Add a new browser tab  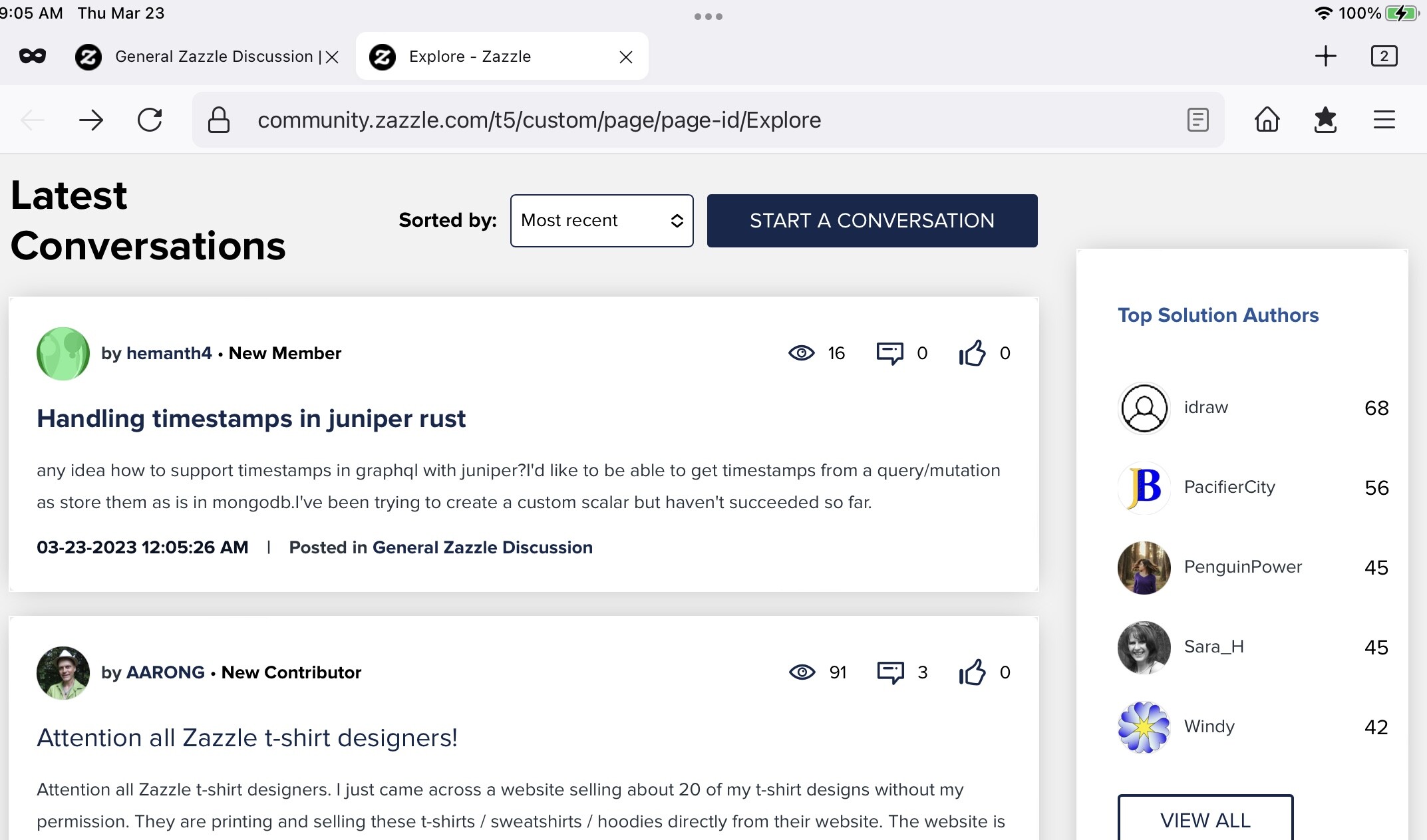tap(1325, 56)
